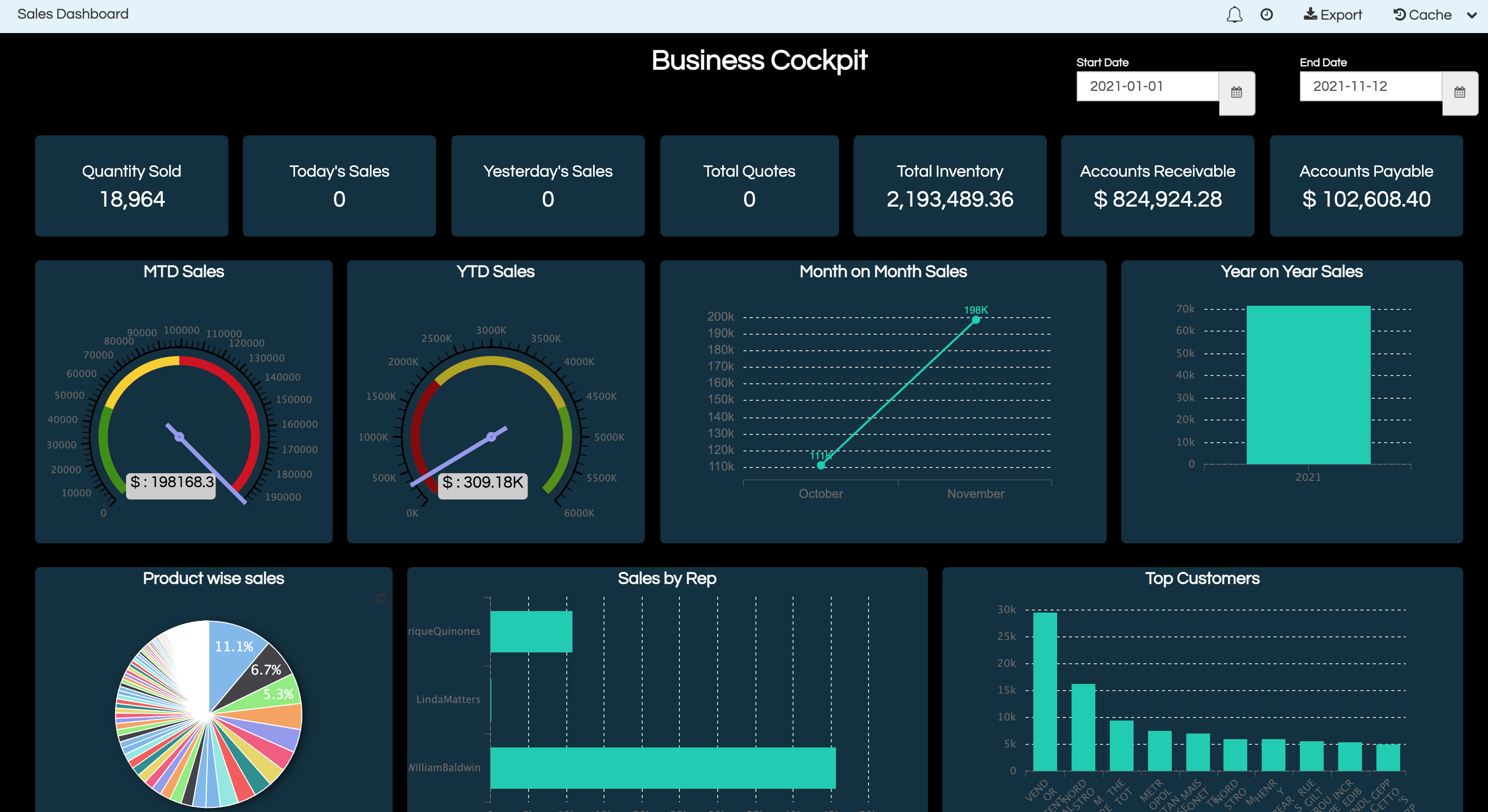Viewport: 1488px width, 812px height.
Task: Click the second-tallest Top Customers bar
Action: tap(1083, 728)
